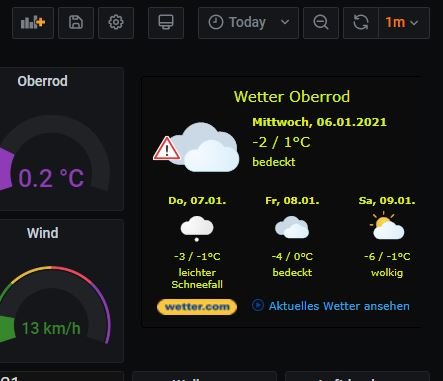Cycle view mode with the monitor icon
Image resolution: width=443 pixels, height=381 pixels.
coord(166,23)
